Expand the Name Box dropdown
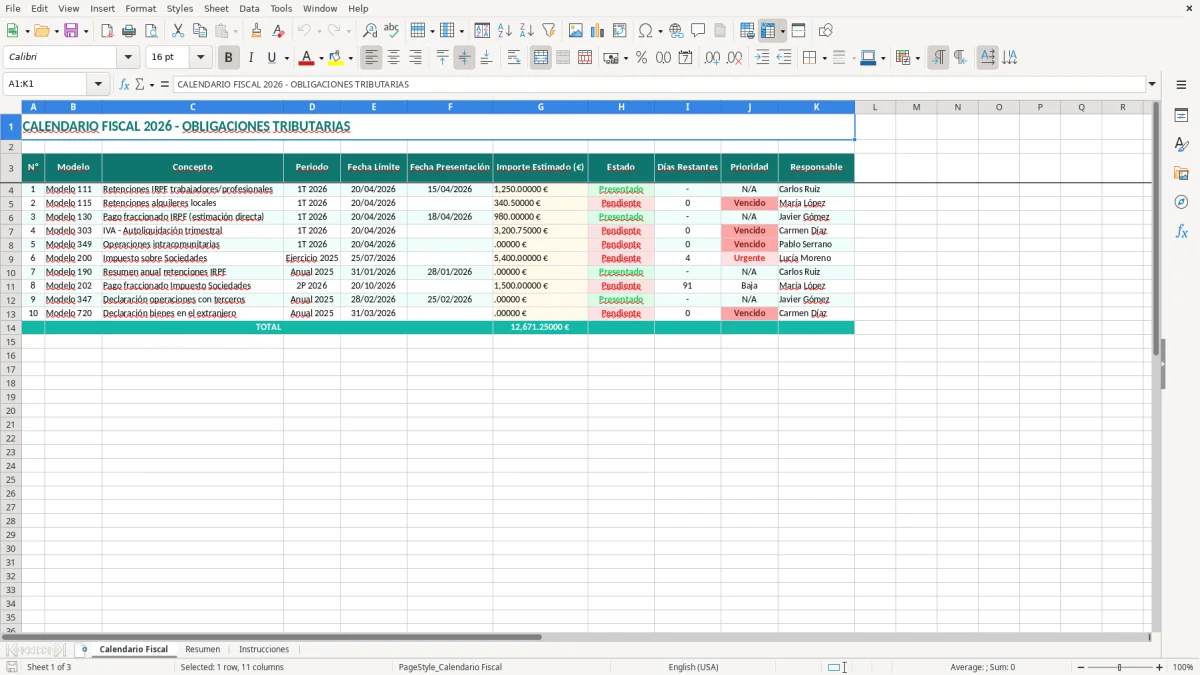 pos(98,84)
